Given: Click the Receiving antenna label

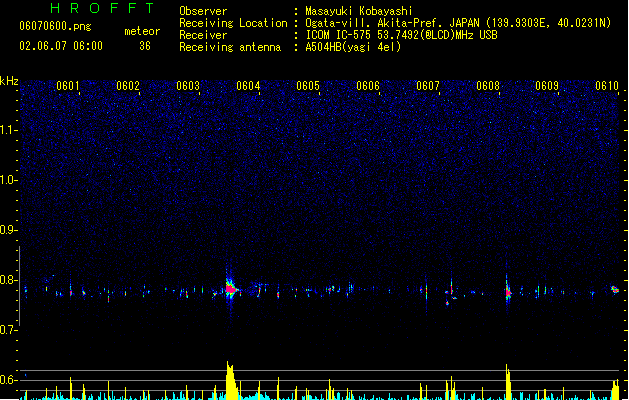Looking at the screenshot, I should click(230, 47).
